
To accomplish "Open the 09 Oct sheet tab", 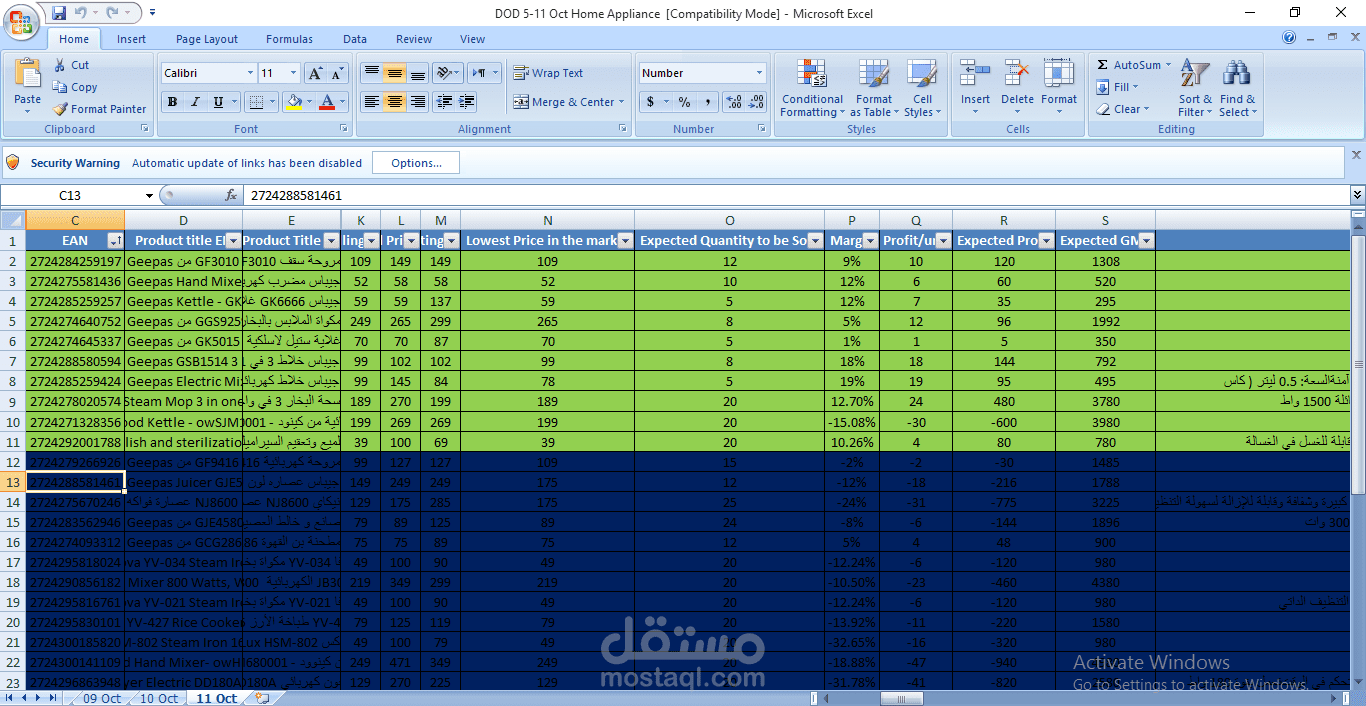I will click(x=98, y=698).
